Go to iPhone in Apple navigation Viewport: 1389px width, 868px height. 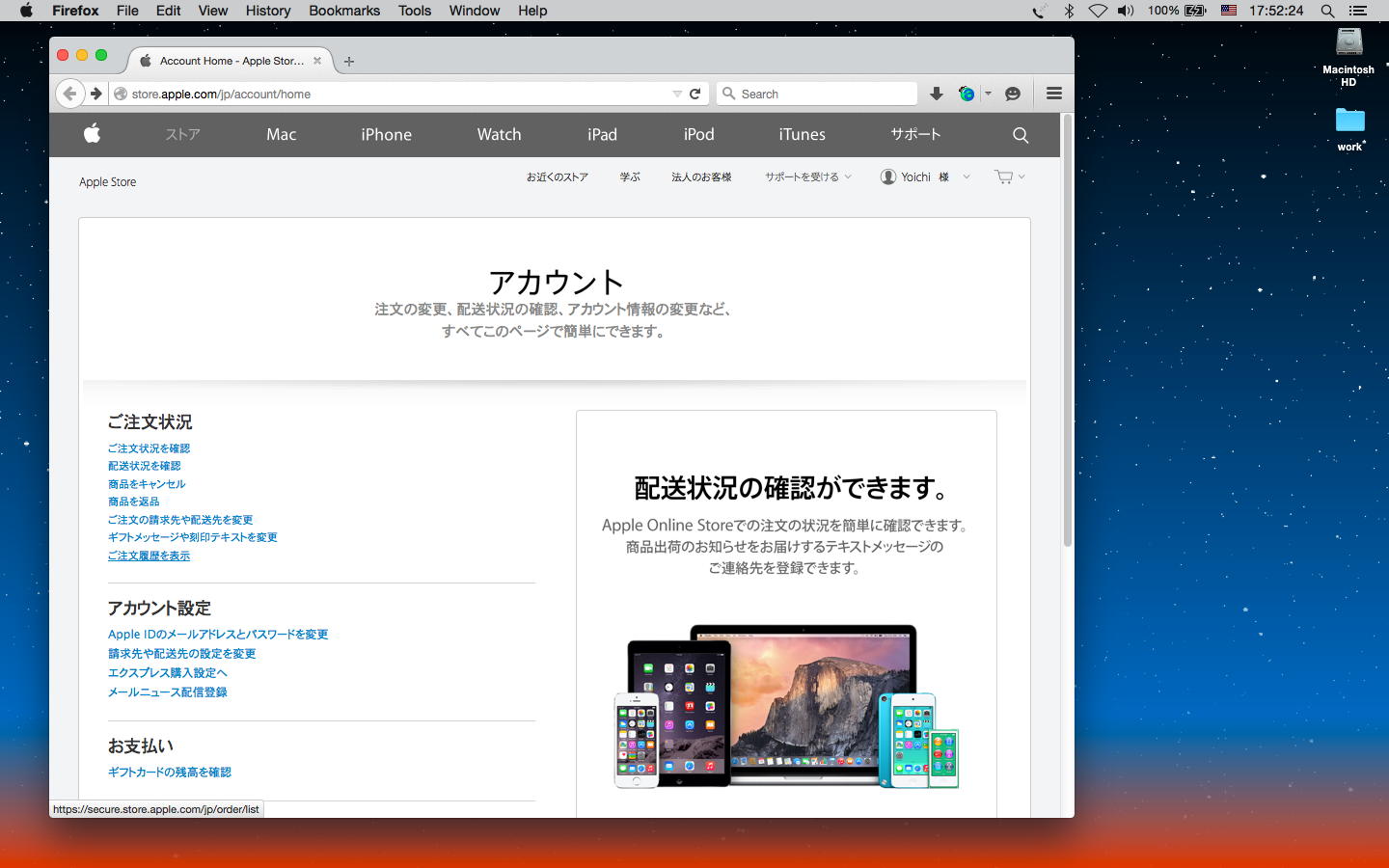pos(387,135)
